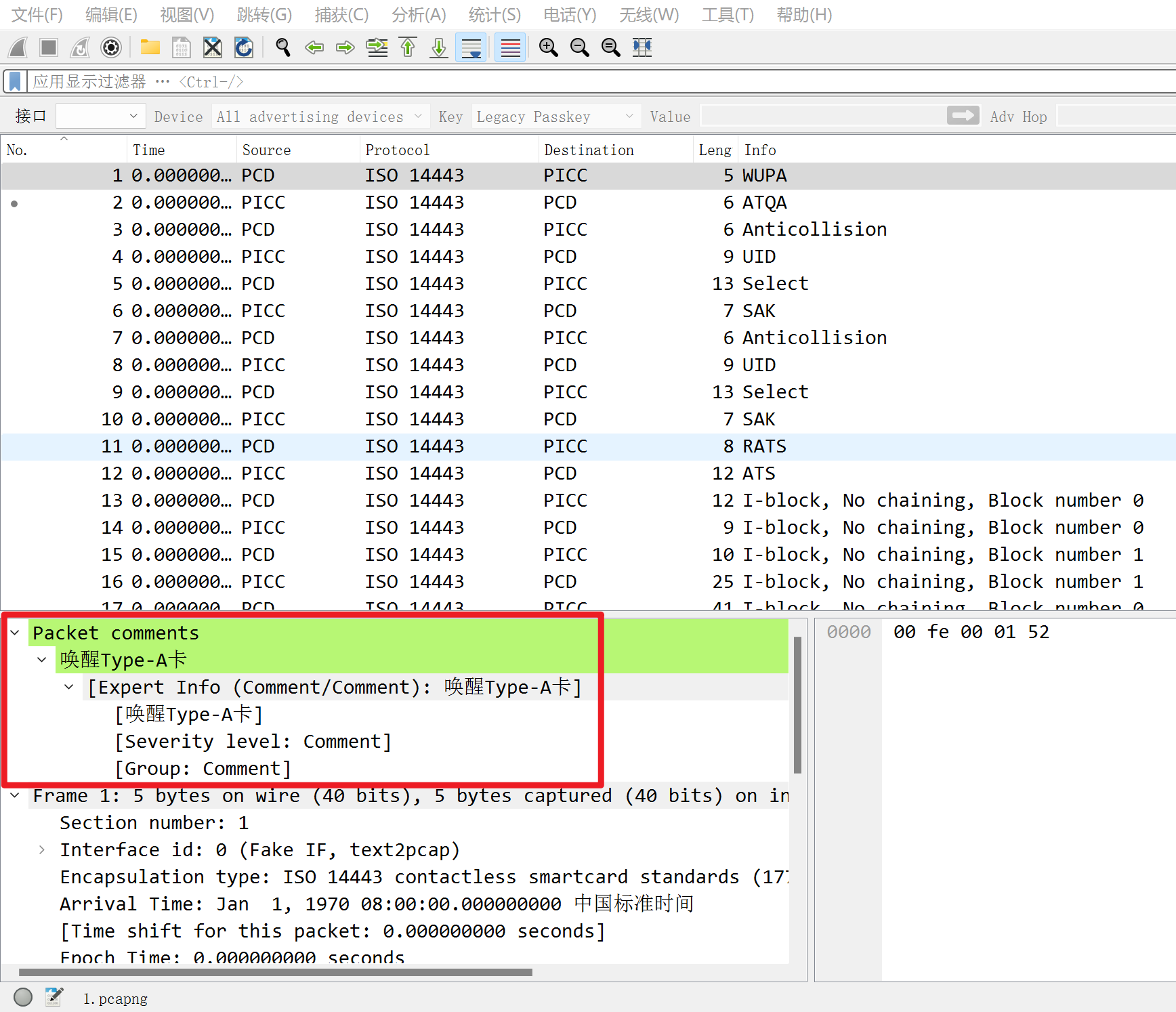Zoom out the main window text
The height and width of the screenshot is (1012, 1176).
coord(579,47)
